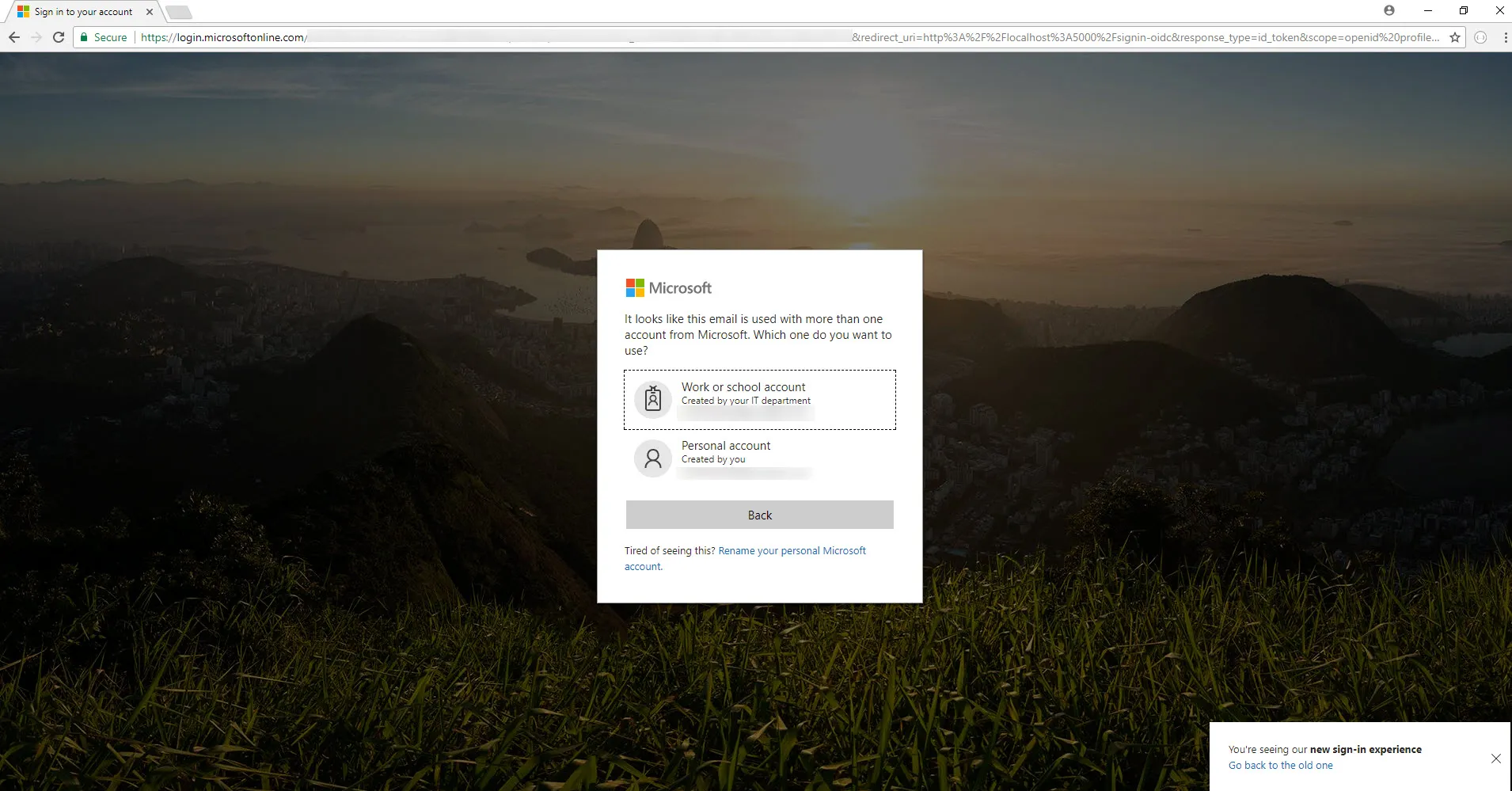
Task: Click forward navigation arrow
Action: coord(36,37)
